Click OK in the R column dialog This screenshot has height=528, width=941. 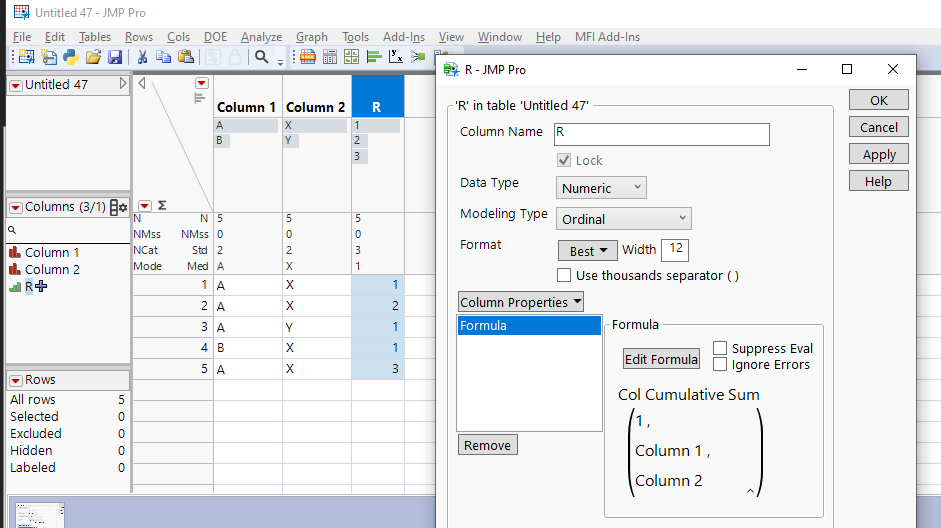coord(879,100)
